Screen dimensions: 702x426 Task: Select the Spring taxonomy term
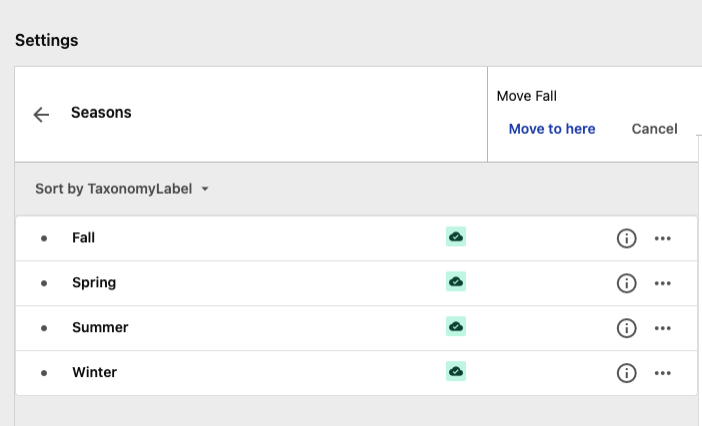point(94,283)
